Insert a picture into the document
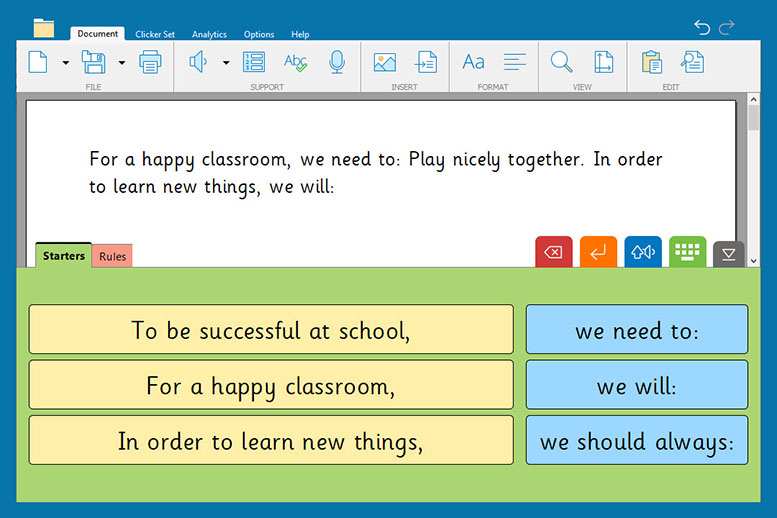Image resolution: width=777 pixels, height=518 pixels. (x=385, y=62)
